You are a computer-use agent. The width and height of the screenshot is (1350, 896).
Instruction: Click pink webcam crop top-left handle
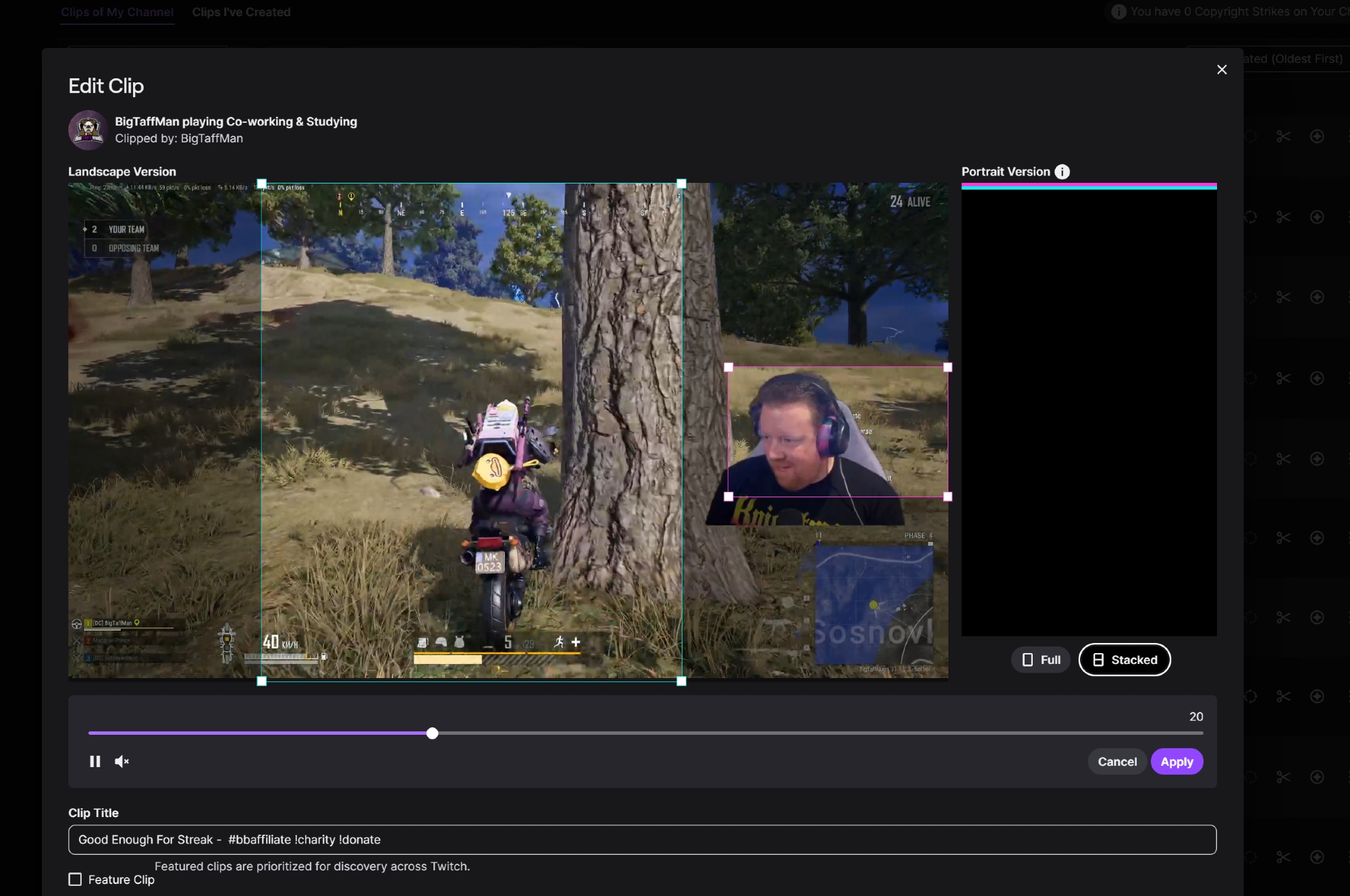(x=728, y=368)
